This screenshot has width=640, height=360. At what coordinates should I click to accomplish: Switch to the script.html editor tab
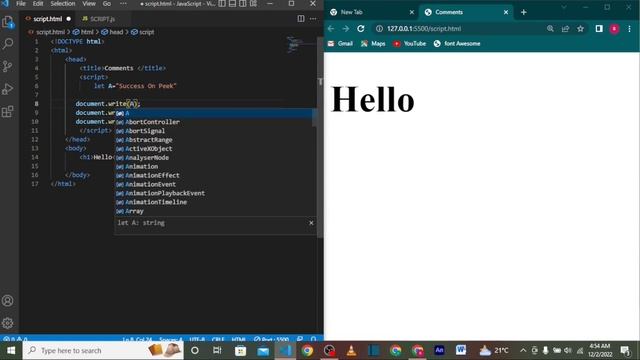pos(48,19)
